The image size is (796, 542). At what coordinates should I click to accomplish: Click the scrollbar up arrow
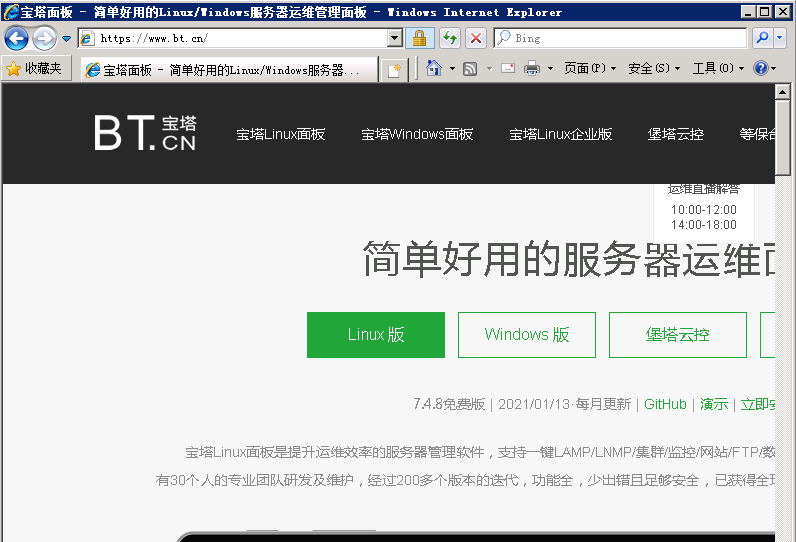782,92
